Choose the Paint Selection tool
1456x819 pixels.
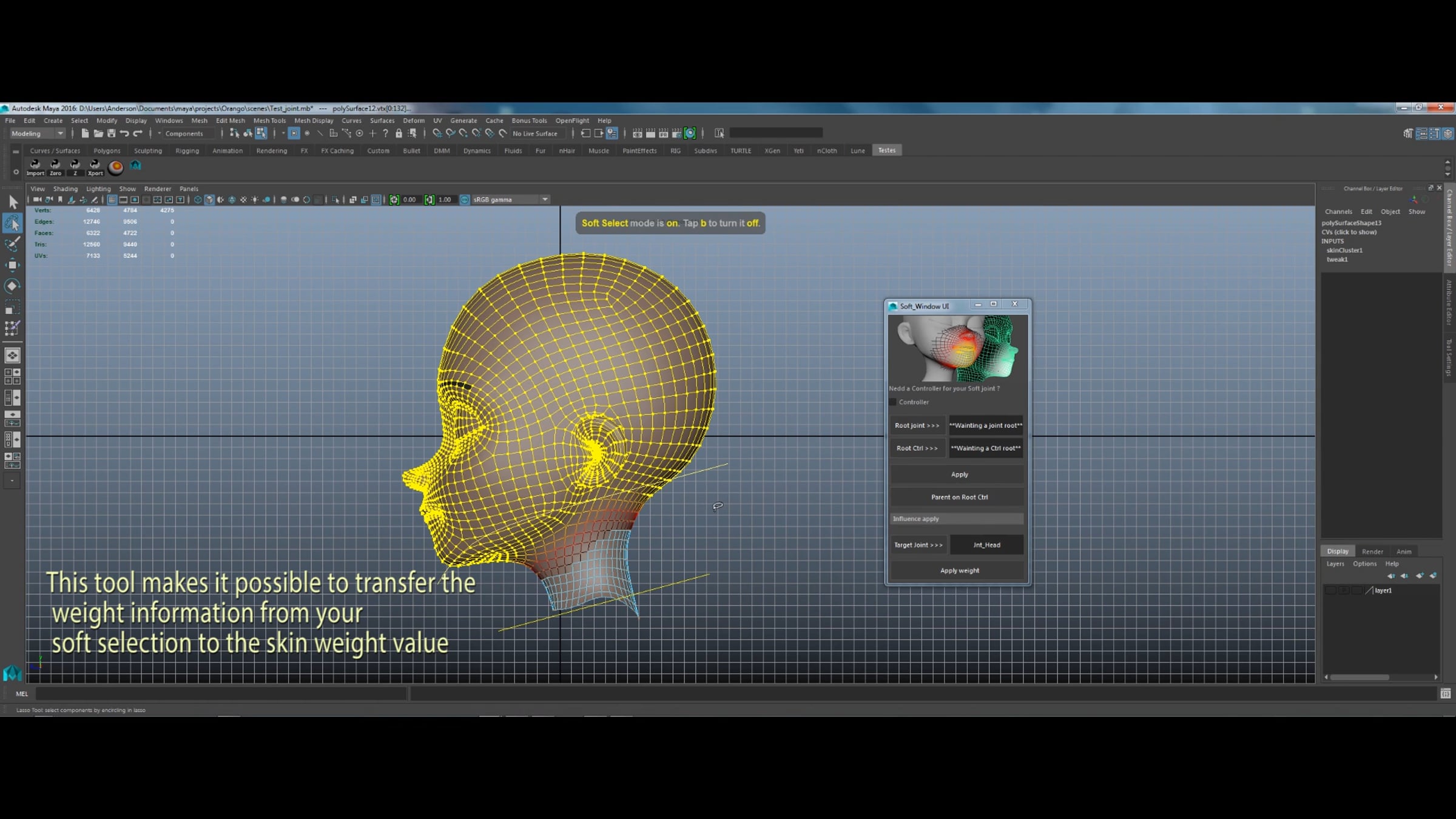(x=13, y=244)
